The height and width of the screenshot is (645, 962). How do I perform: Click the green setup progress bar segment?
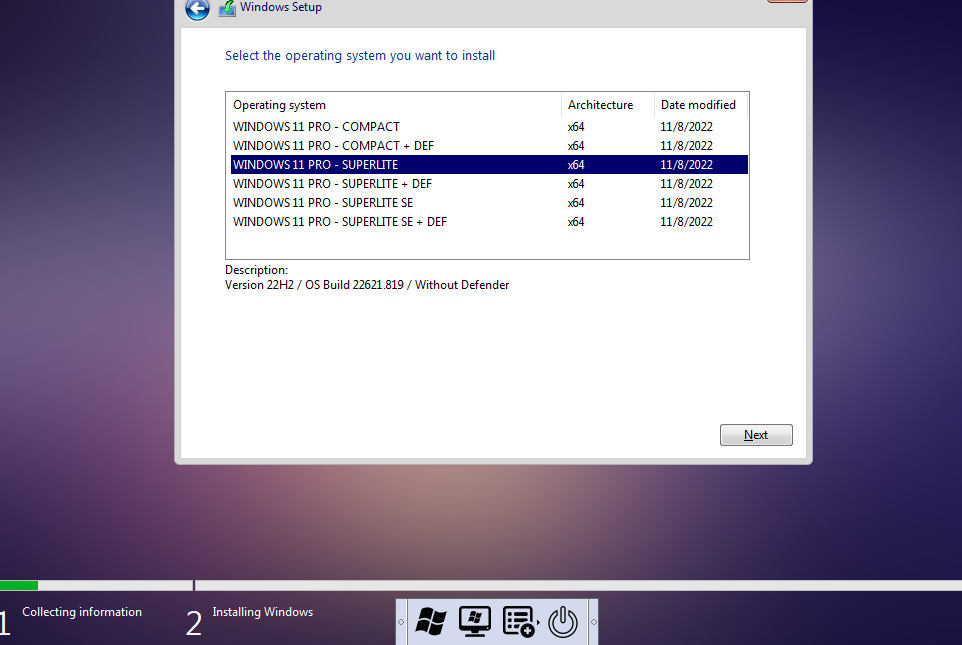[x=19, y=585]
